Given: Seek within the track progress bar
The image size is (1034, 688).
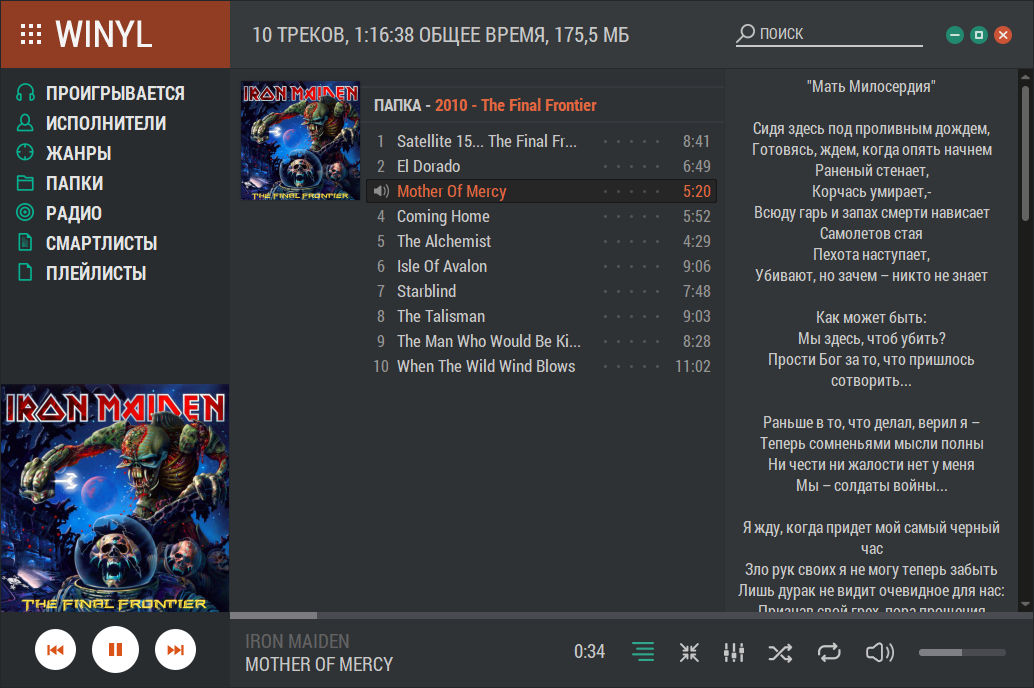Looking at the screenshot, I should pos(631,615).
